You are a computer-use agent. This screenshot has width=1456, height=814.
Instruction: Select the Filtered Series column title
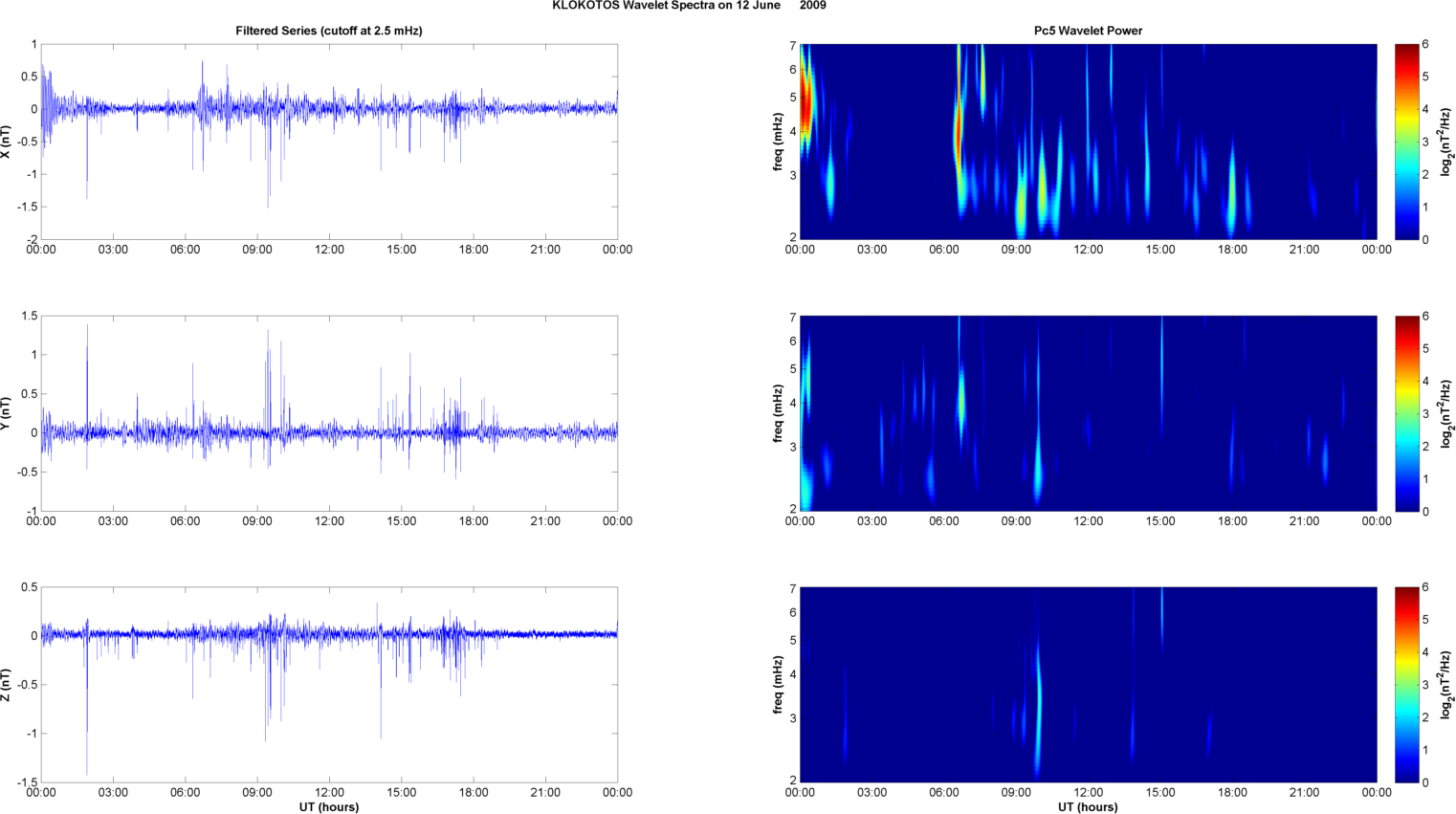[x=328, y=31]
